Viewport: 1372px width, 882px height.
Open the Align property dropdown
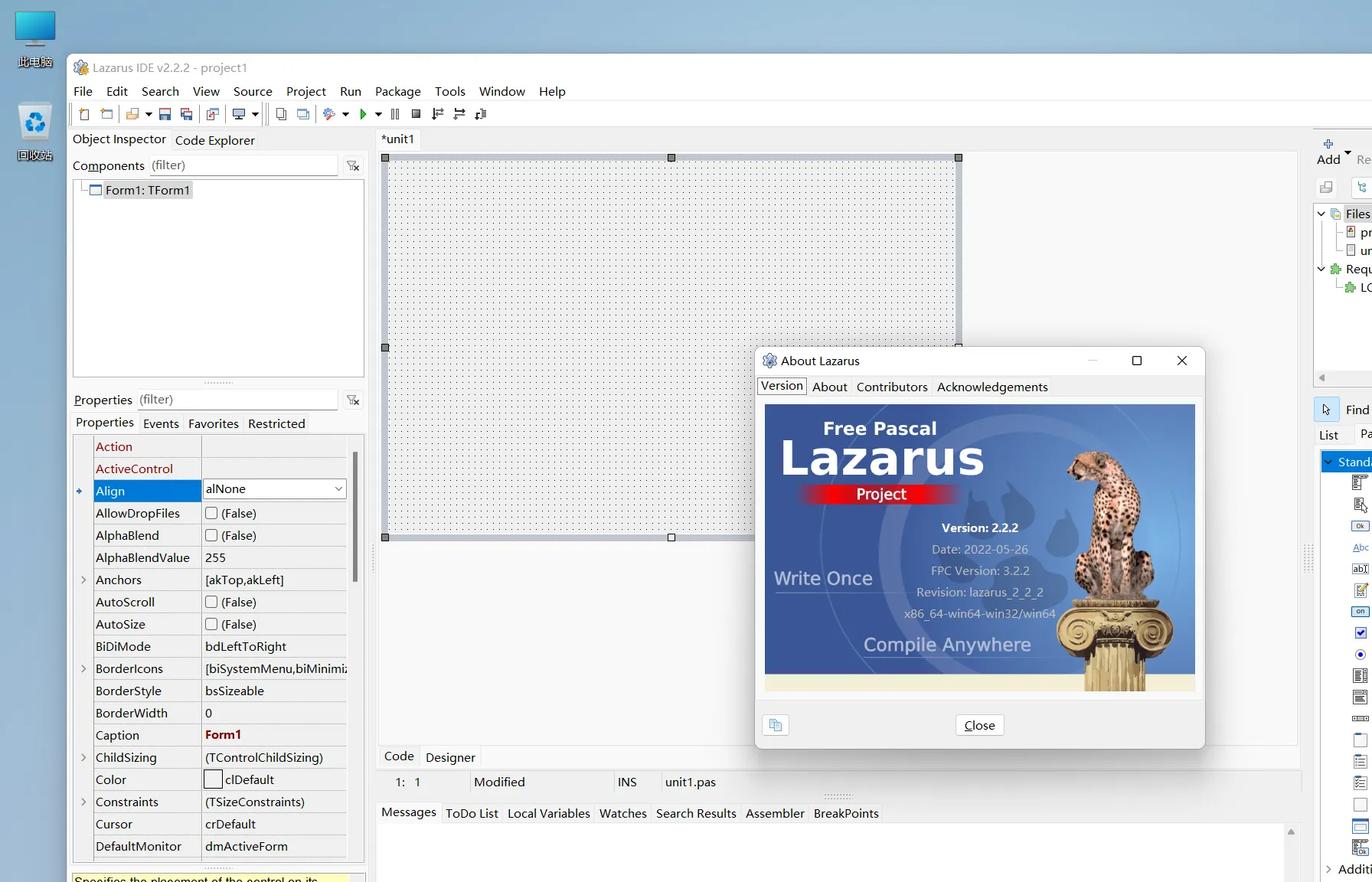(338, 488)
